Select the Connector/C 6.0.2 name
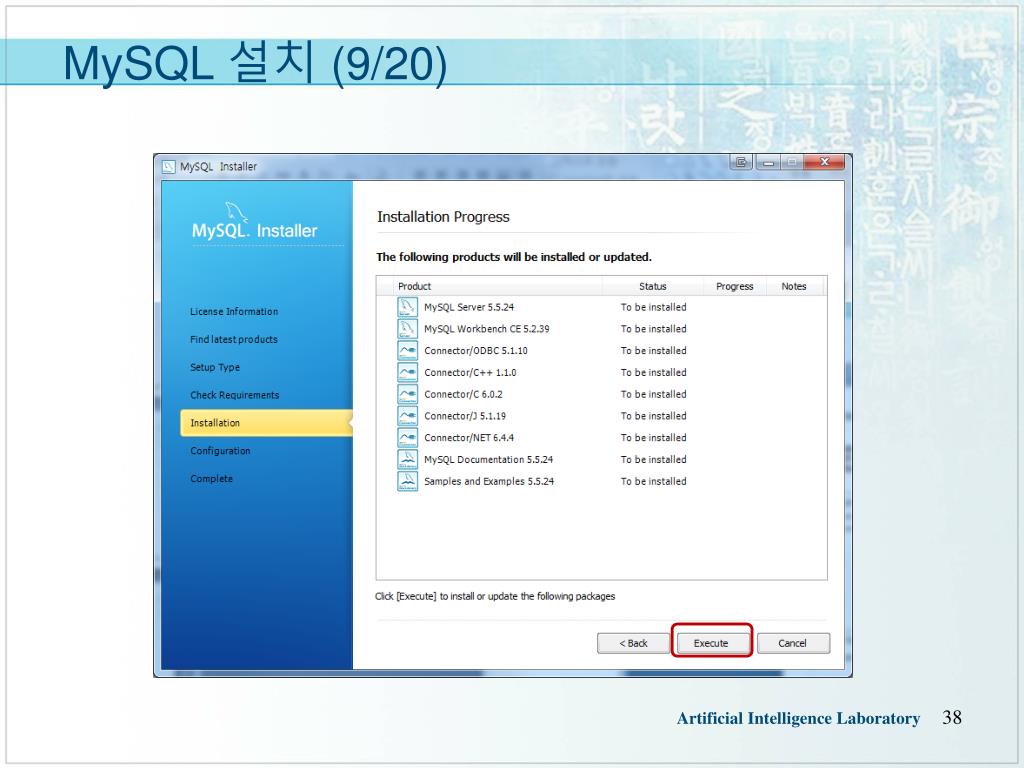The width and height of the screenshot is (1024, 768). pos(463,394)
